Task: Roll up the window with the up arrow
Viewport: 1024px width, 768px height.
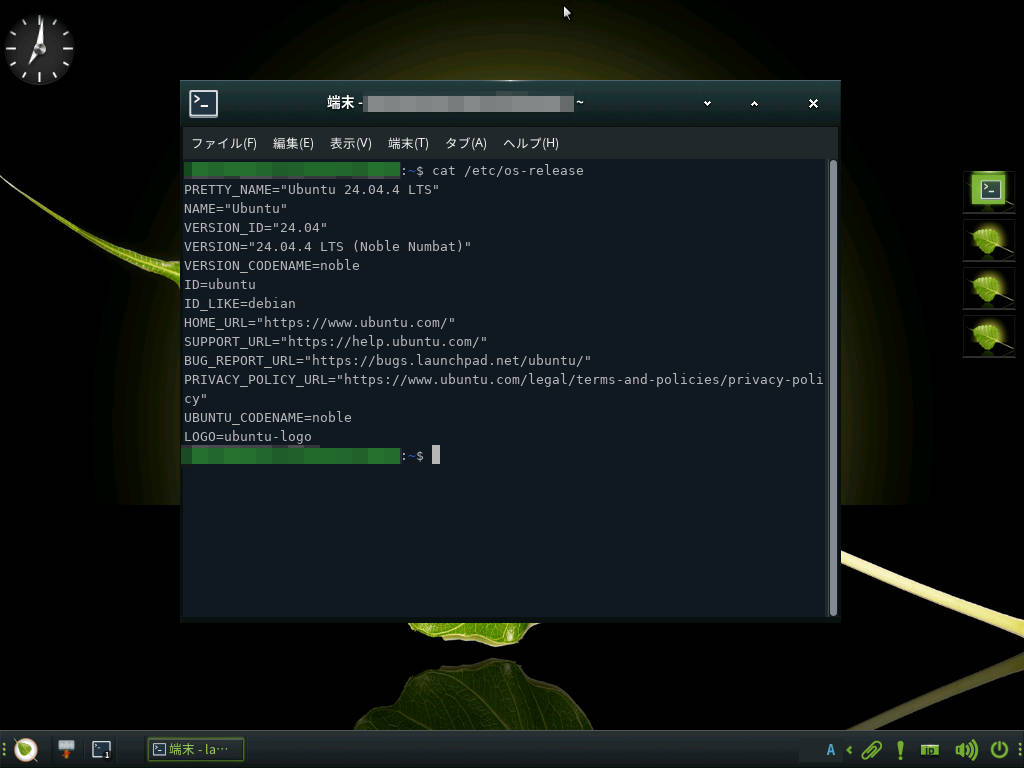Action: point(754,103)
